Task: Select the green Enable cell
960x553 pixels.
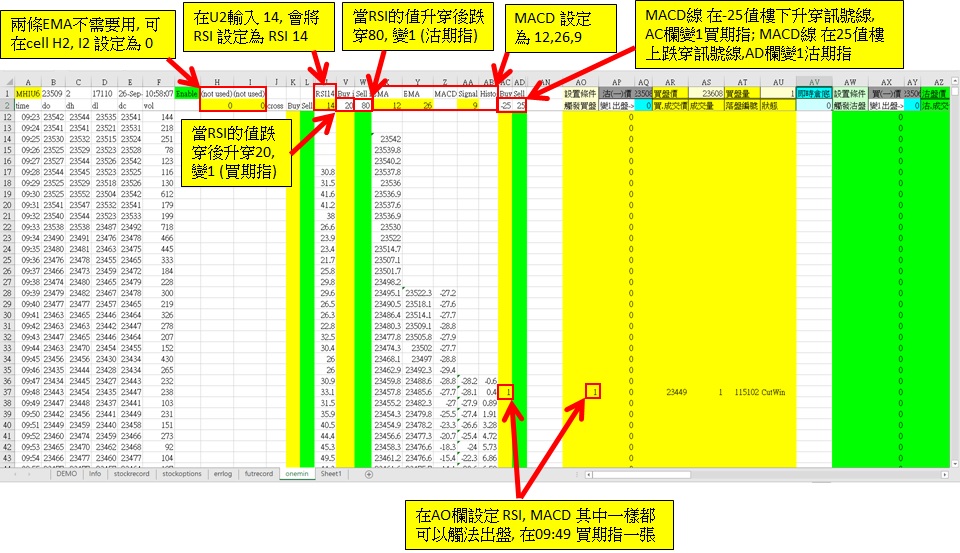Action: 187,94
